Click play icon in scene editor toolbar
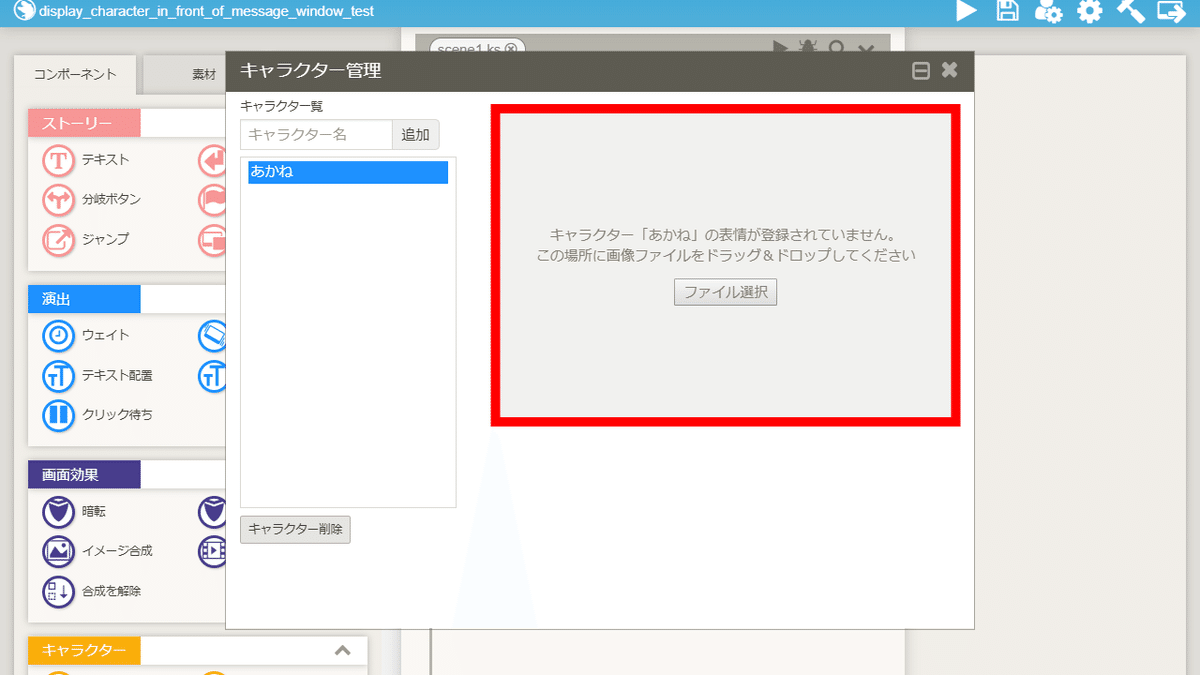1200x675 pixels. point(781,46)
